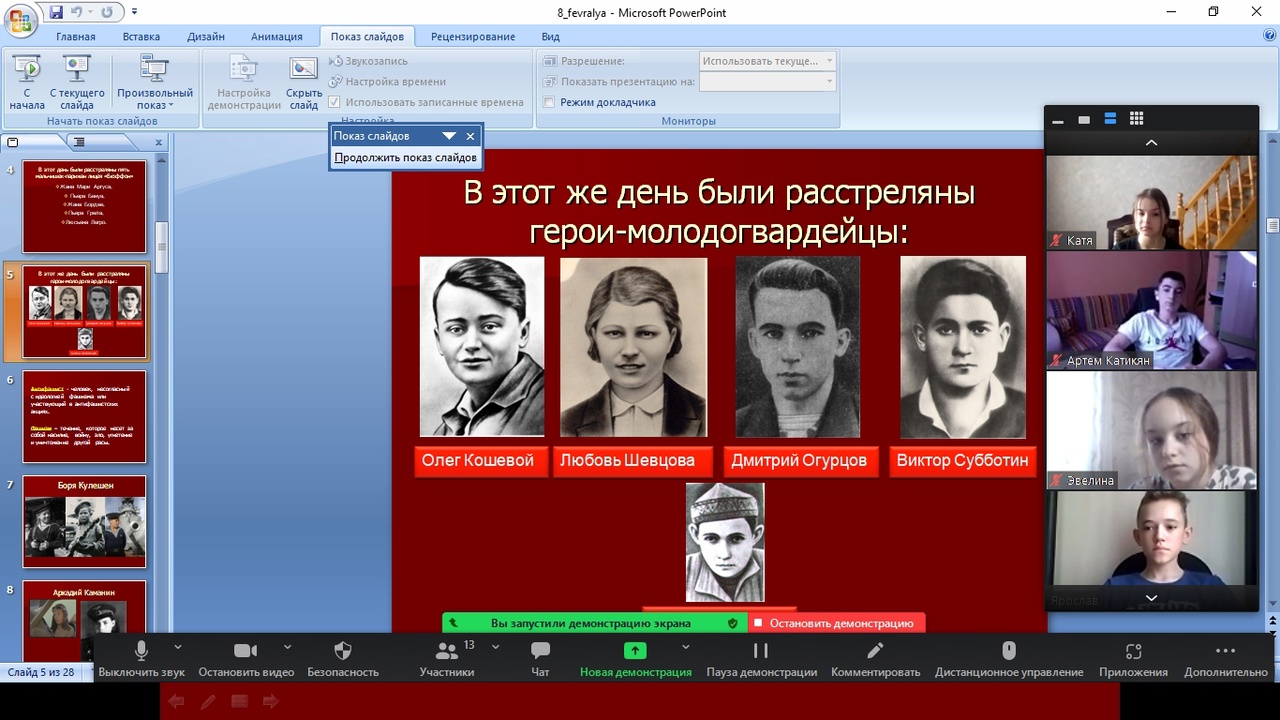Start slideshow from current slide (С текущего слайда)
Screen dimensions: 1280x720
click(77, 82)
